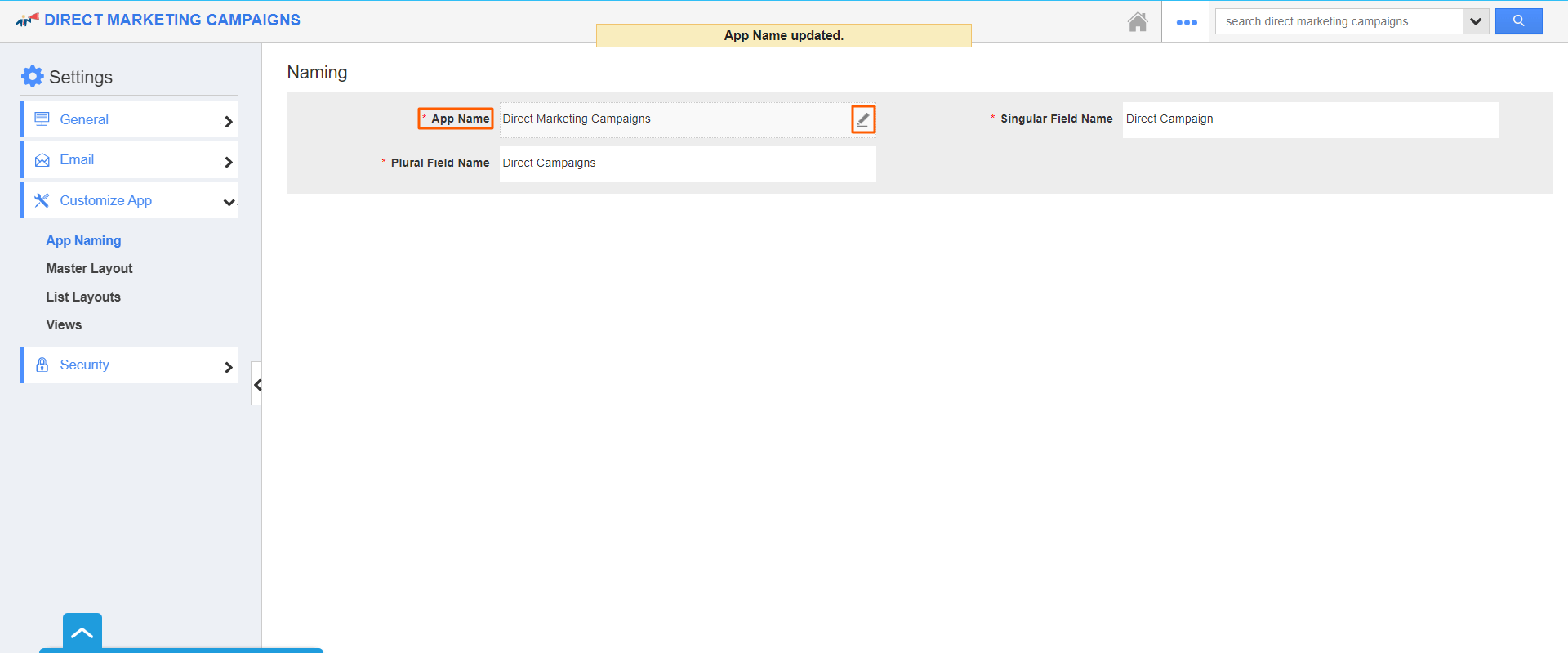Click the App Name field label
This screenshot has width=1568, height=653.
460,119
